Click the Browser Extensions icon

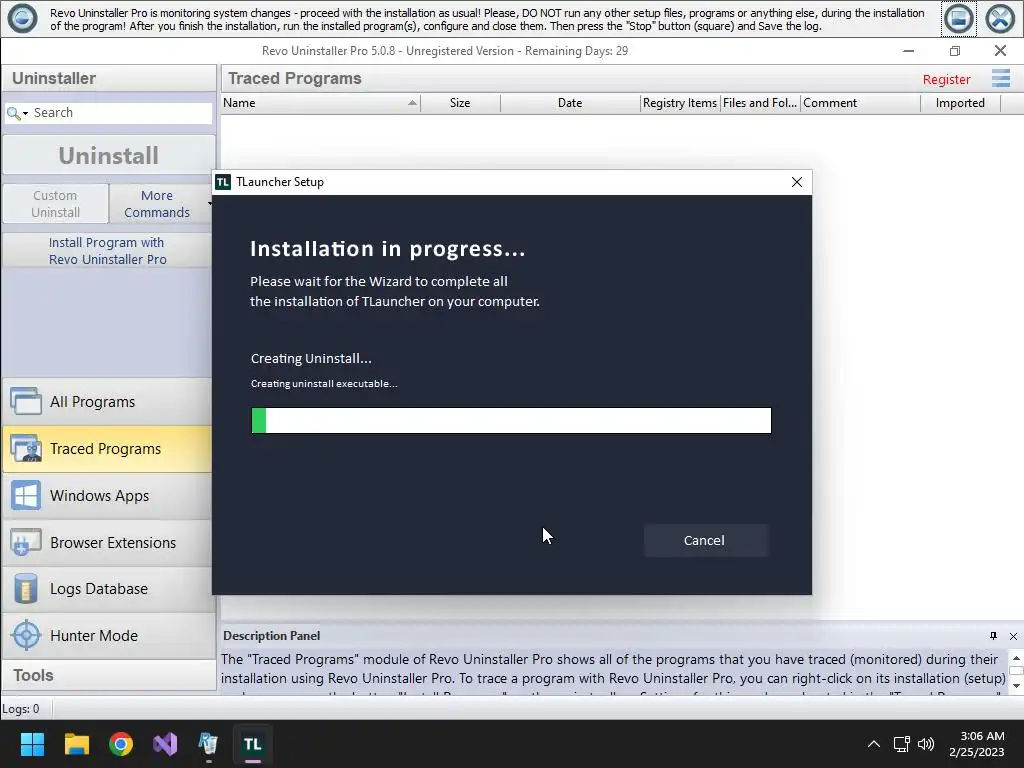point(26,543)
